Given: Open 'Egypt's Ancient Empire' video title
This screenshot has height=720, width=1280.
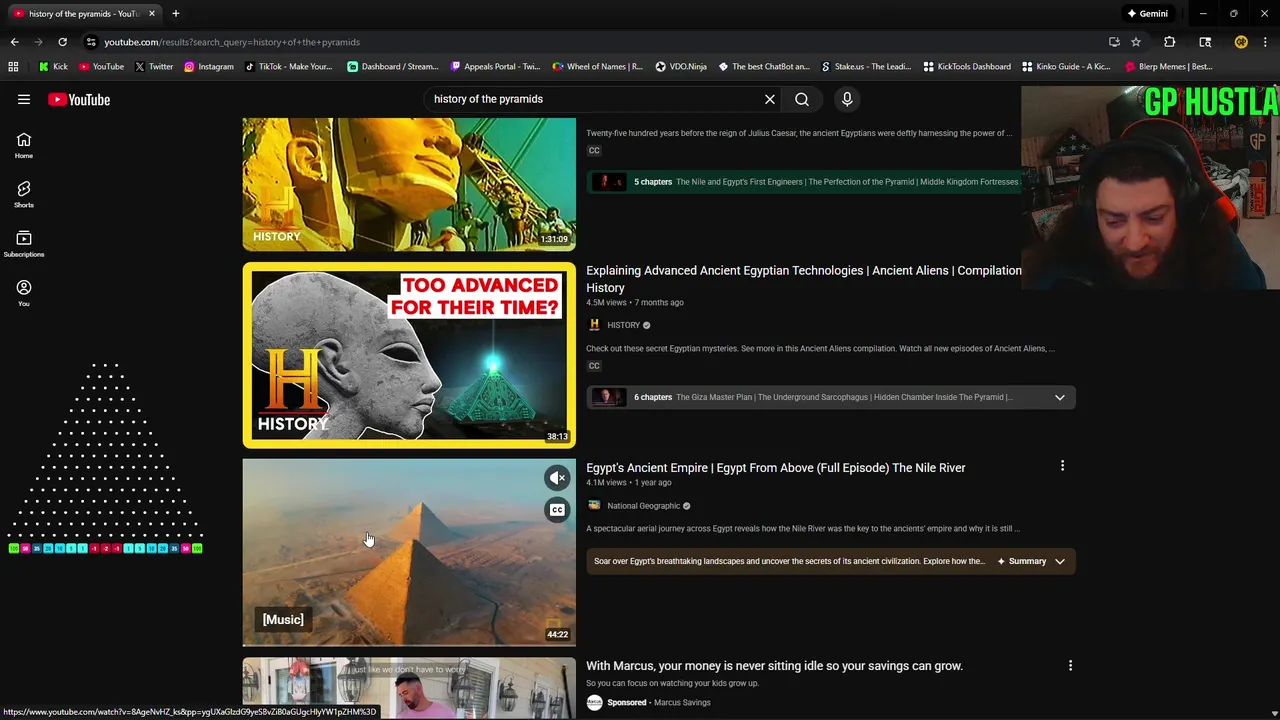Looking at the screenshot, I should [x=776, y=468].
